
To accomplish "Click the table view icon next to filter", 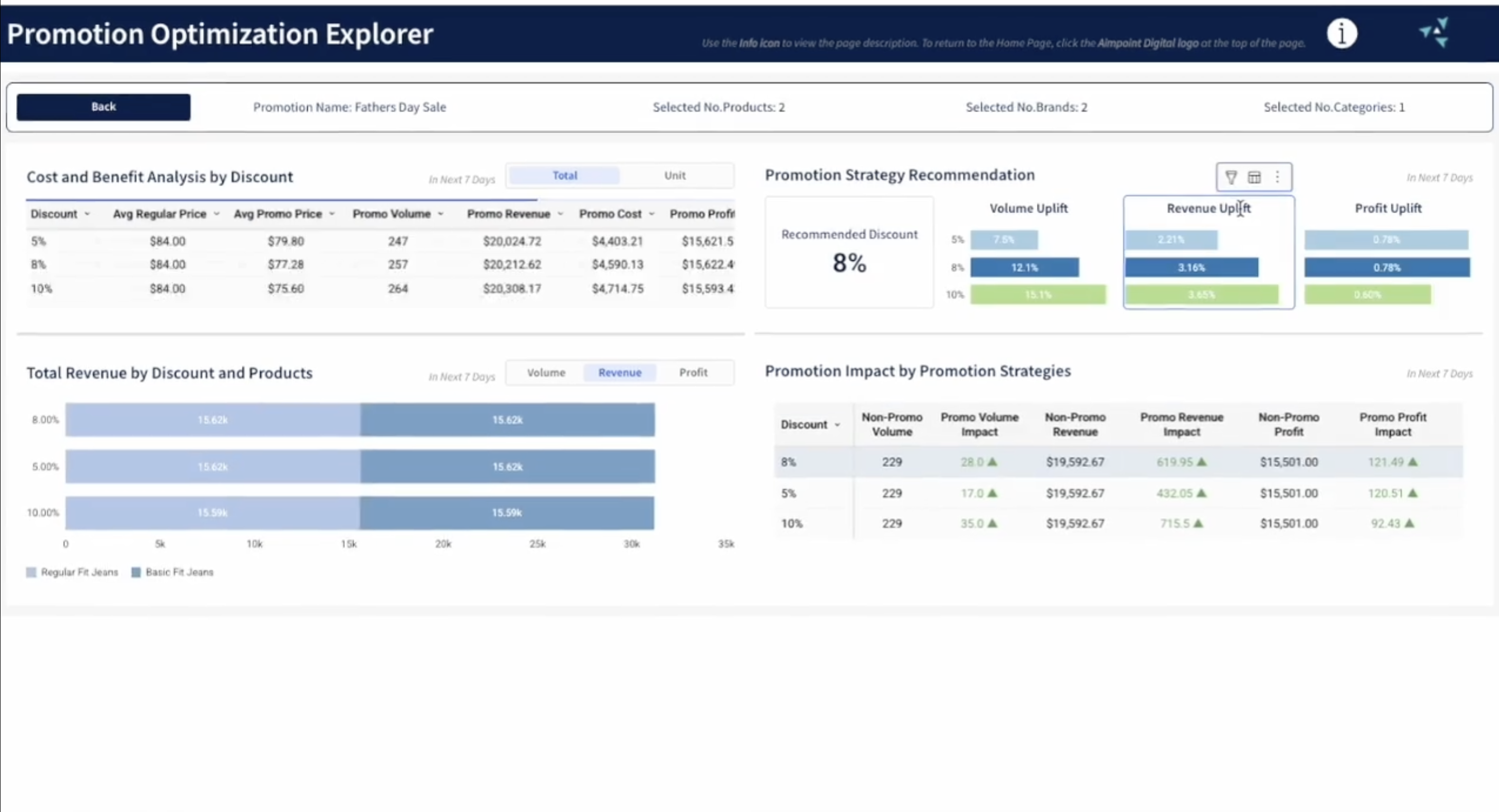I will [x=1254, y=177].
